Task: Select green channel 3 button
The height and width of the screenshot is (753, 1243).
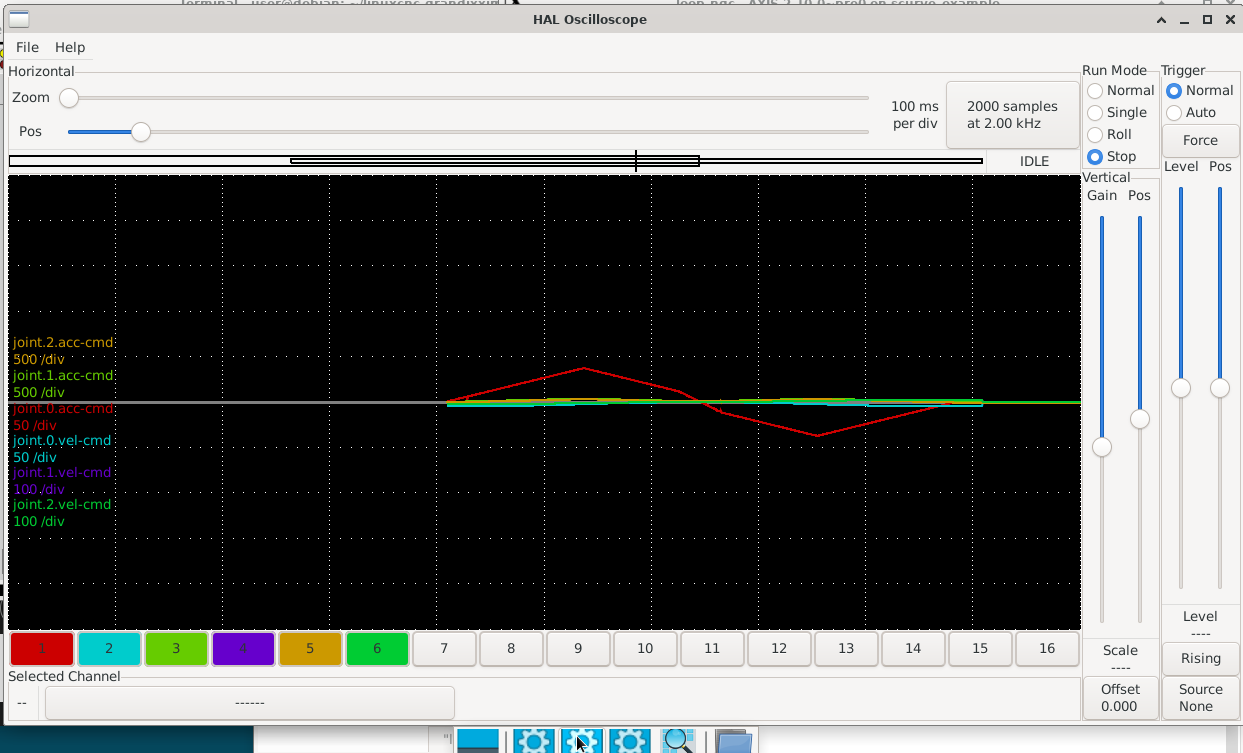Action: 176,649
